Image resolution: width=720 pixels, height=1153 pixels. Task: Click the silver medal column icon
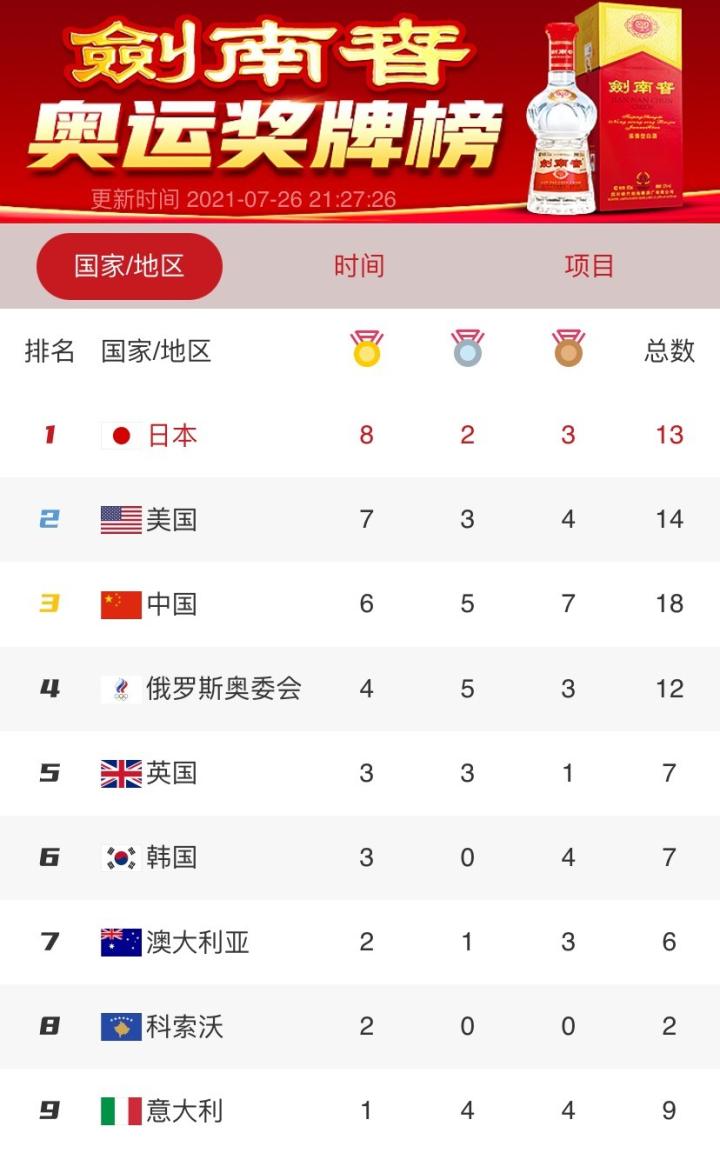coord(467,349)
